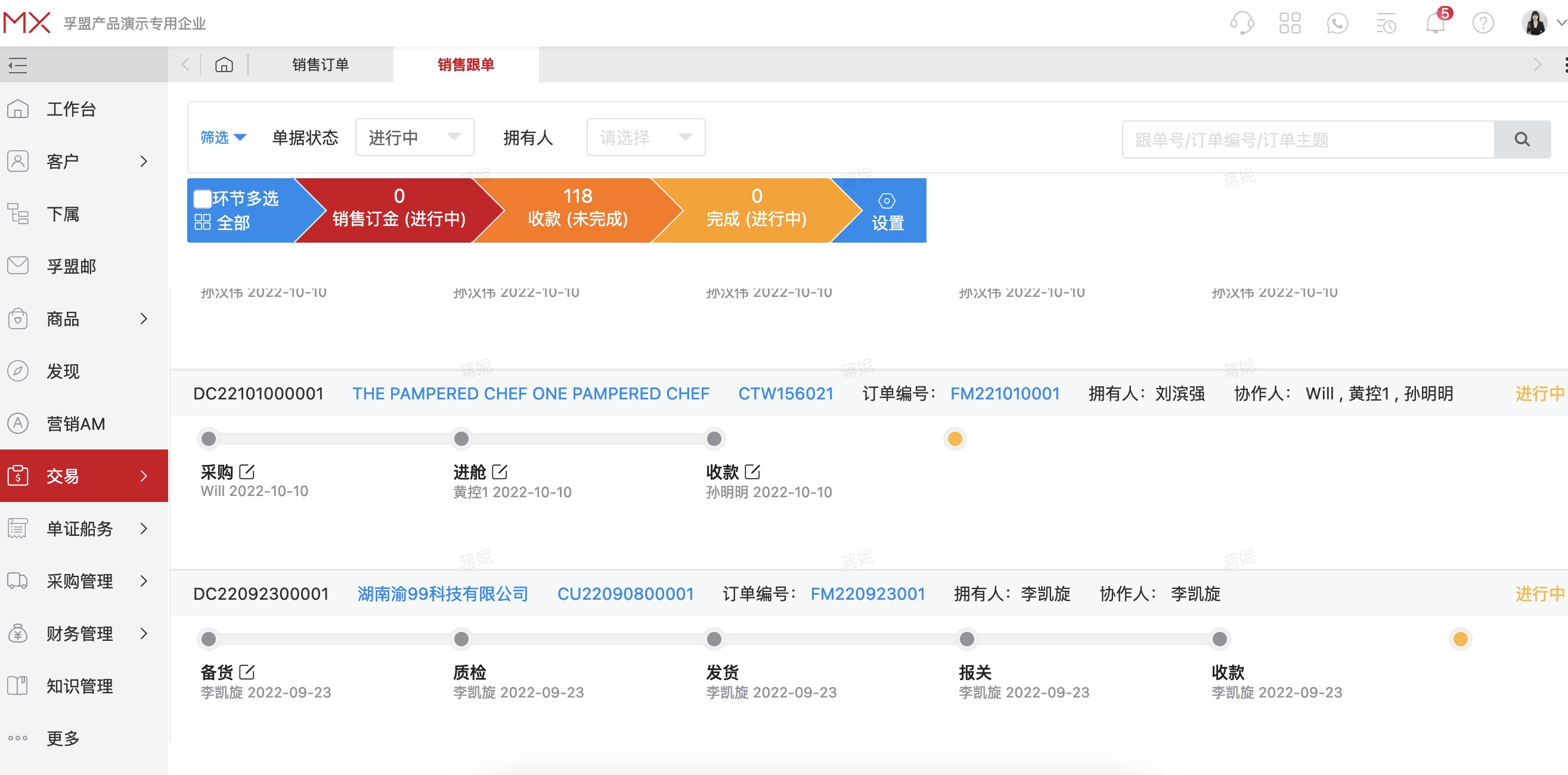Open the app grid launcher icon
Viewport: 1568px width, 775px height.
(1290, 23)
